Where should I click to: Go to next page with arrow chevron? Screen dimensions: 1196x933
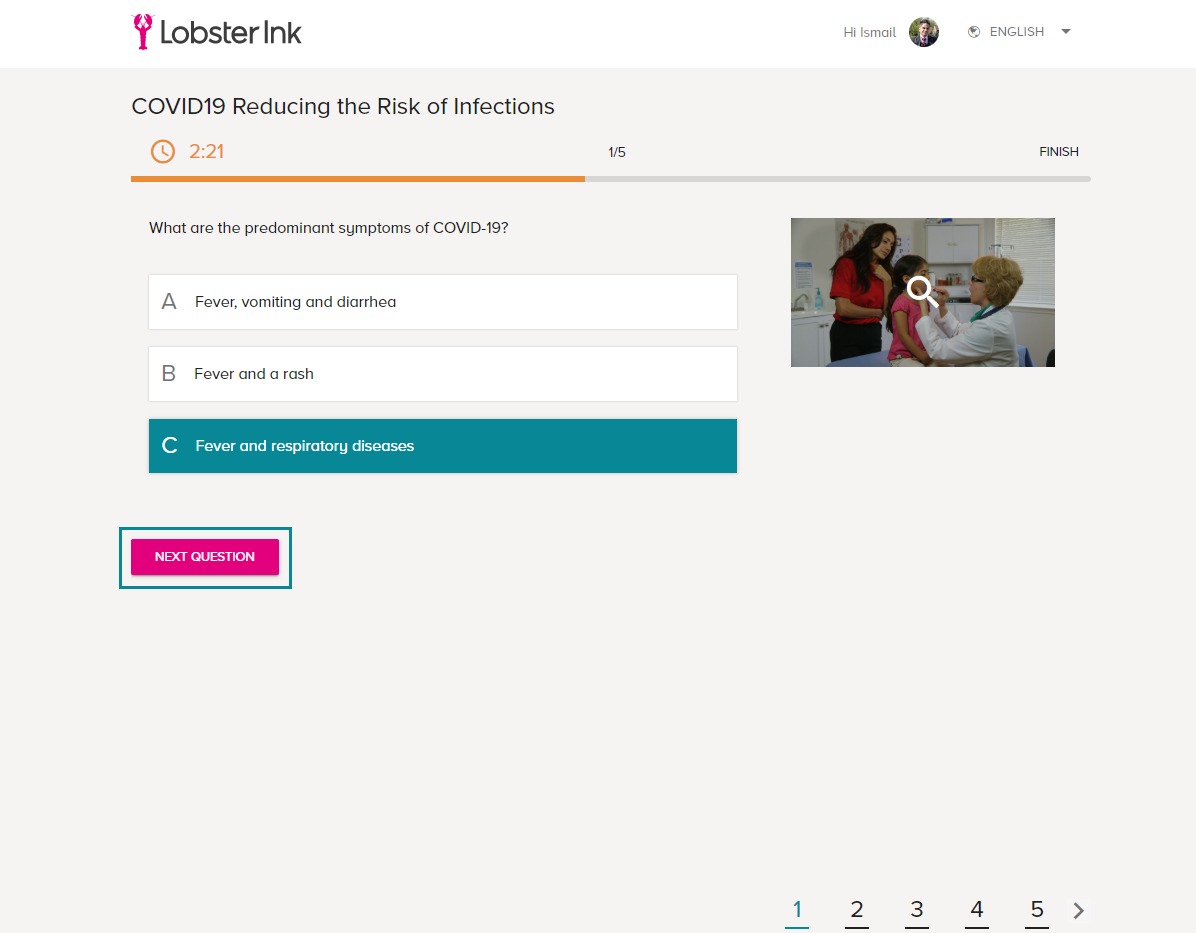(1078, 910)
